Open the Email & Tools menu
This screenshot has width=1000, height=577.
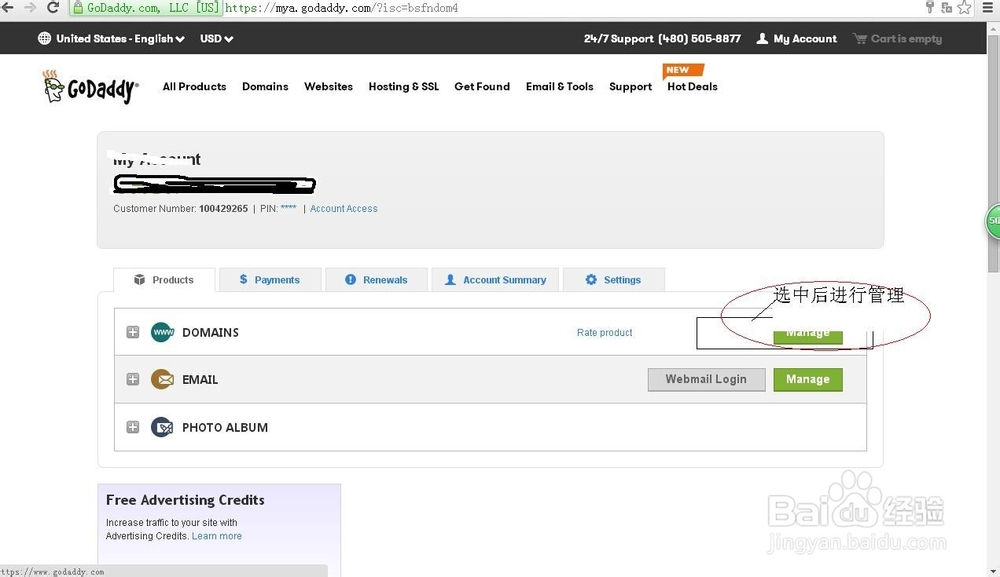(x=559, y=87)
